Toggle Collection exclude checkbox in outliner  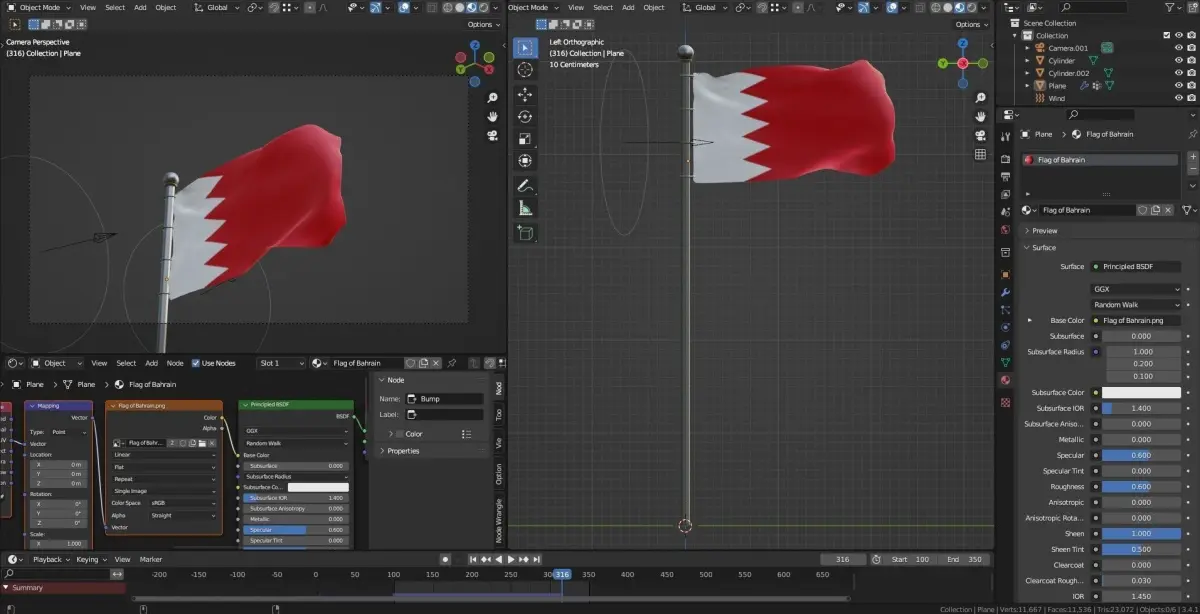click(x=1167, y=36)
